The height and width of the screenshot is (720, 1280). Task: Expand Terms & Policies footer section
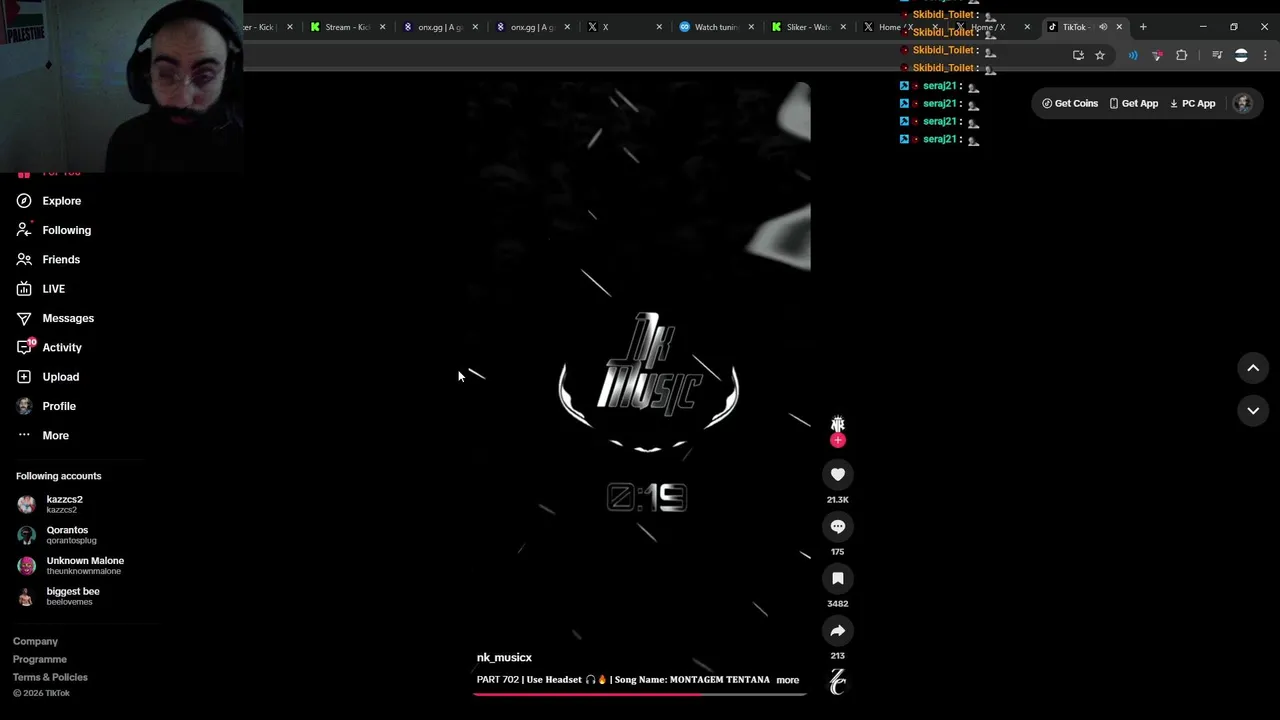click(50, 677)
